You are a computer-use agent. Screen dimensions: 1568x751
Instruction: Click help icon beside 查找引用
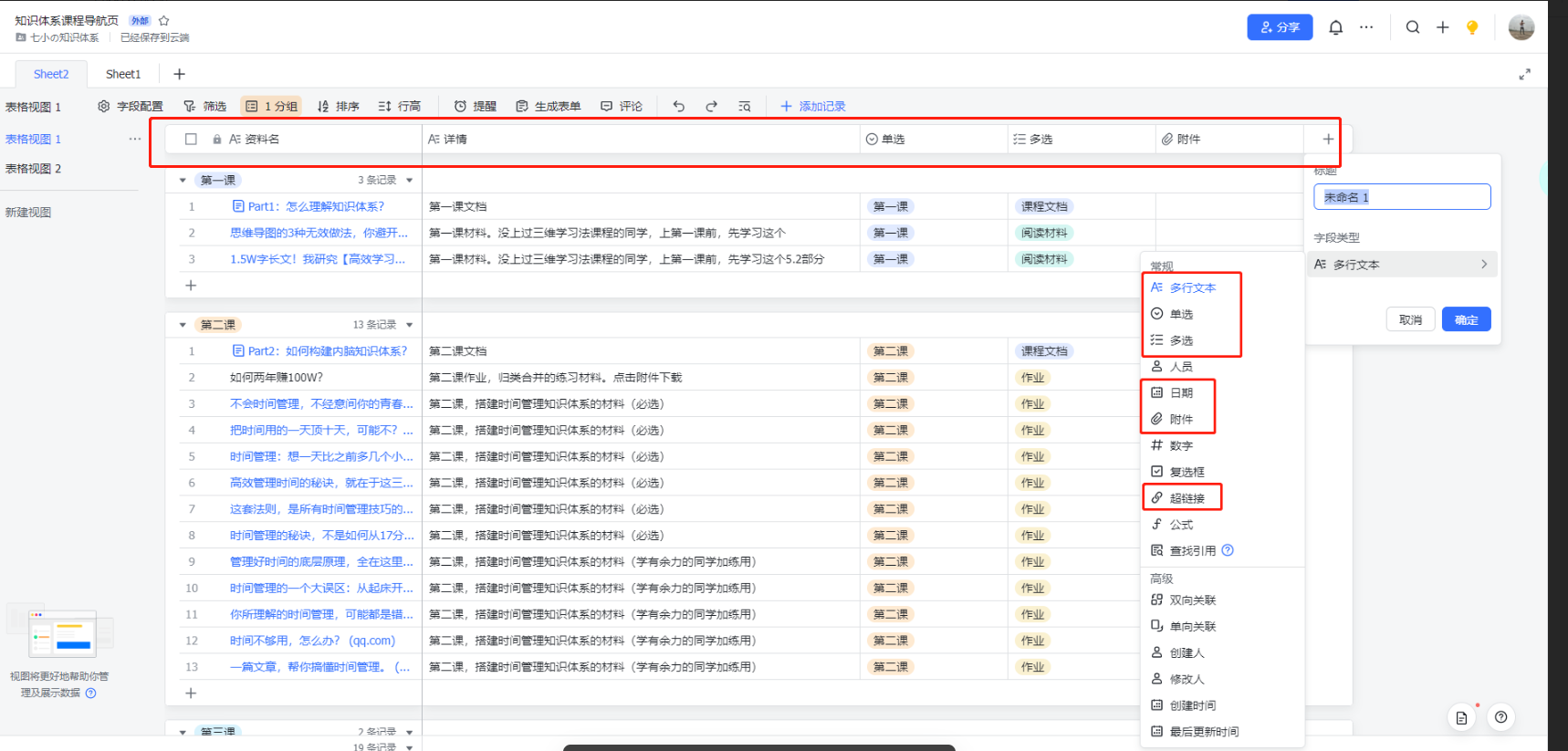tap(1228, 550)
